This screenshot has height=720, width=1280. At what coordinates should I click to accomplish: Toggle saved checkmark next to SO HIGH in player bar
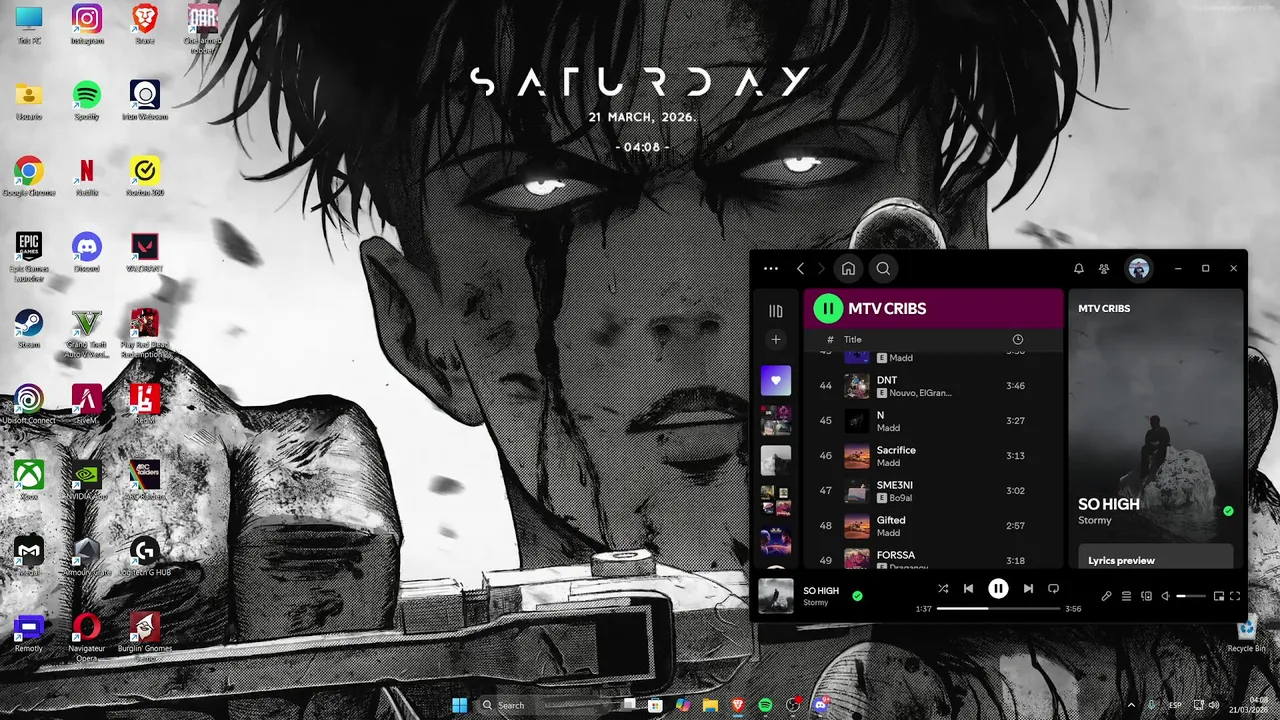click(x=857, y=596)
